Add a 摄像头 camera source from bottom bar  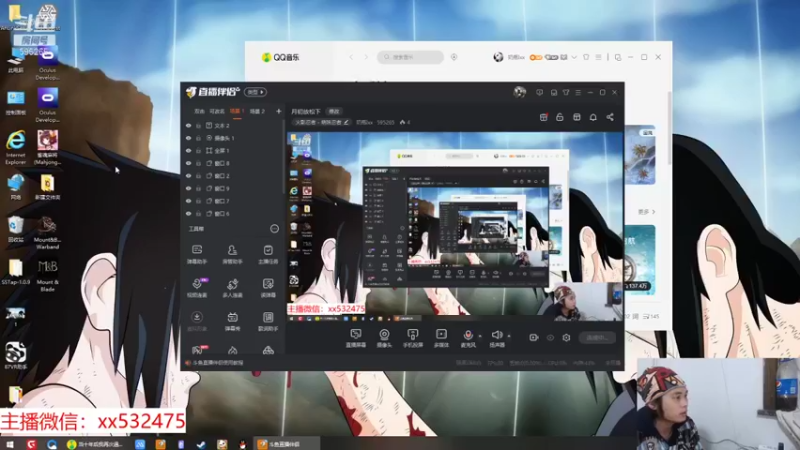click(384, 338)
